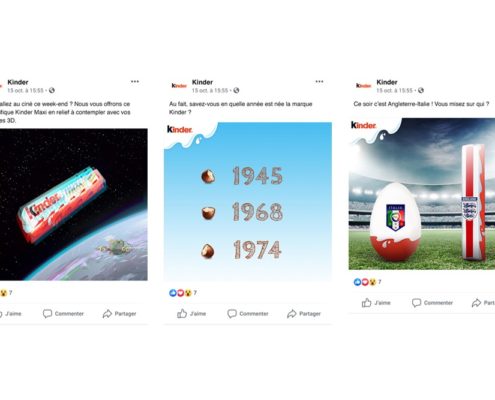
Task: Share the football stadium post
Action: [x=483, y=303]
